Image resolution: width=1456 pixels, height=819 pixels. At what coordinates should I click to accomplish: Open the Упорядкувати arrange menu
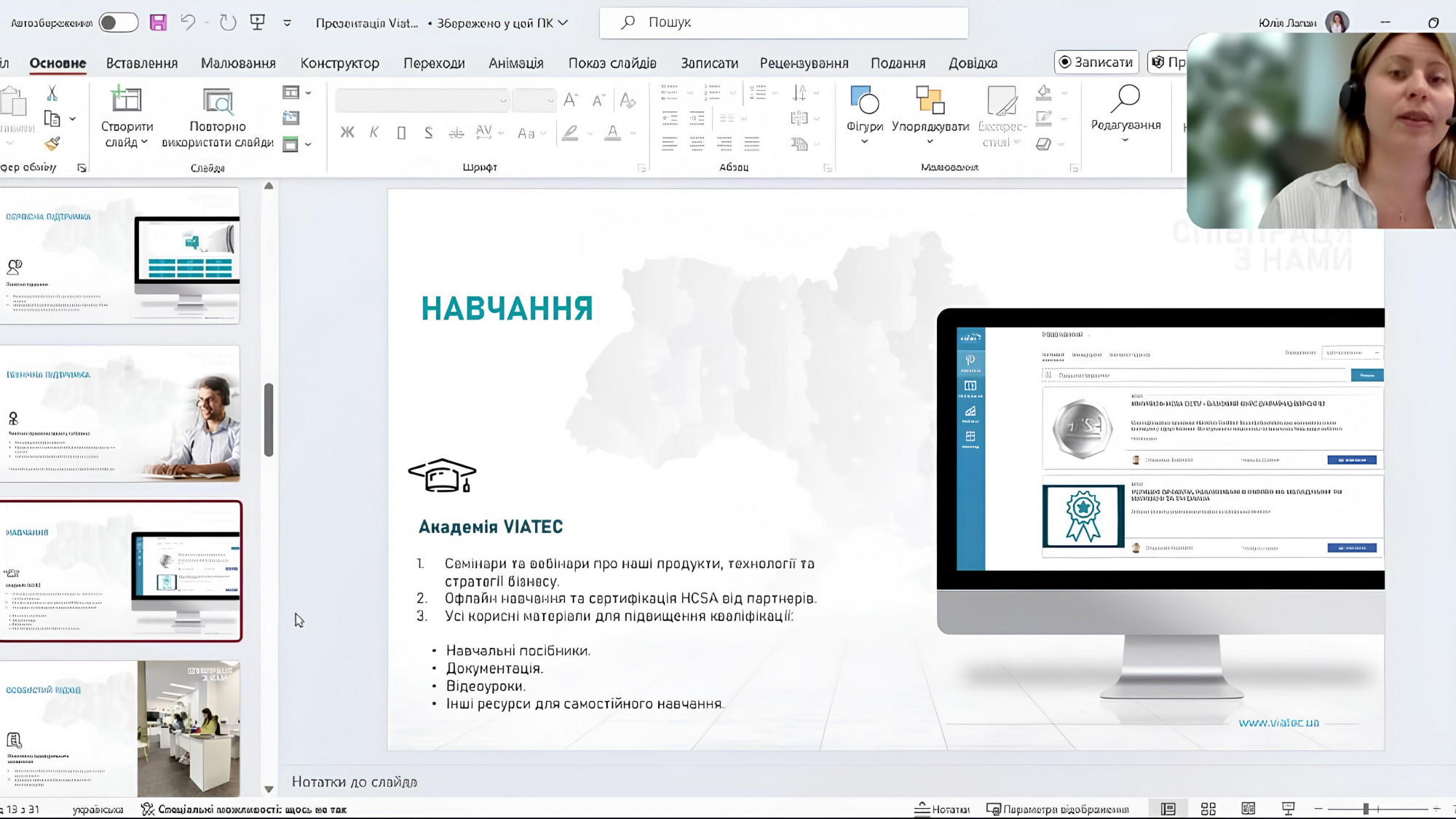[x=930, y=115]
